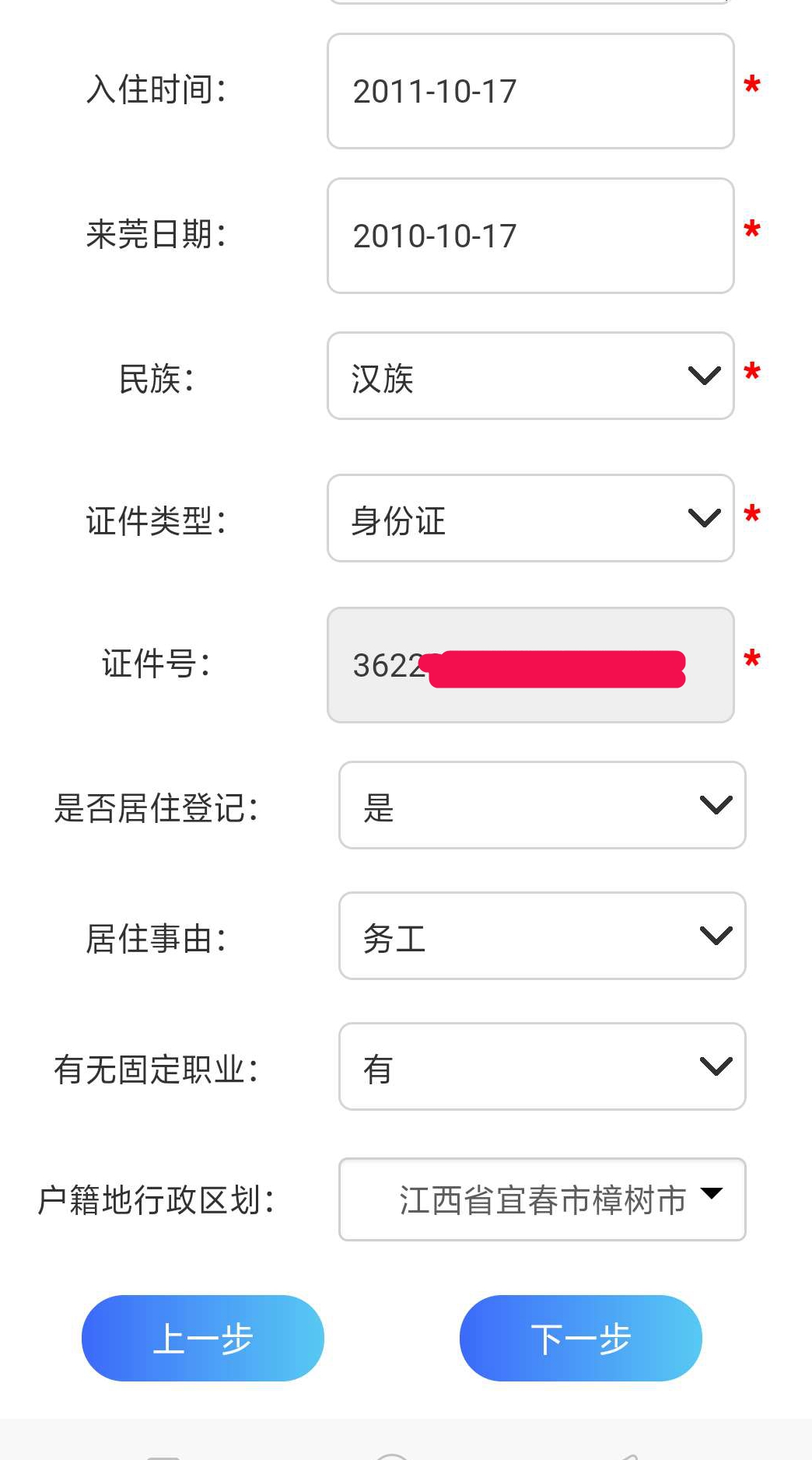812x1460 pixels.
Task: Tap the 入住时间 date field 2011-10-17
Action: (x=530, y=91)
